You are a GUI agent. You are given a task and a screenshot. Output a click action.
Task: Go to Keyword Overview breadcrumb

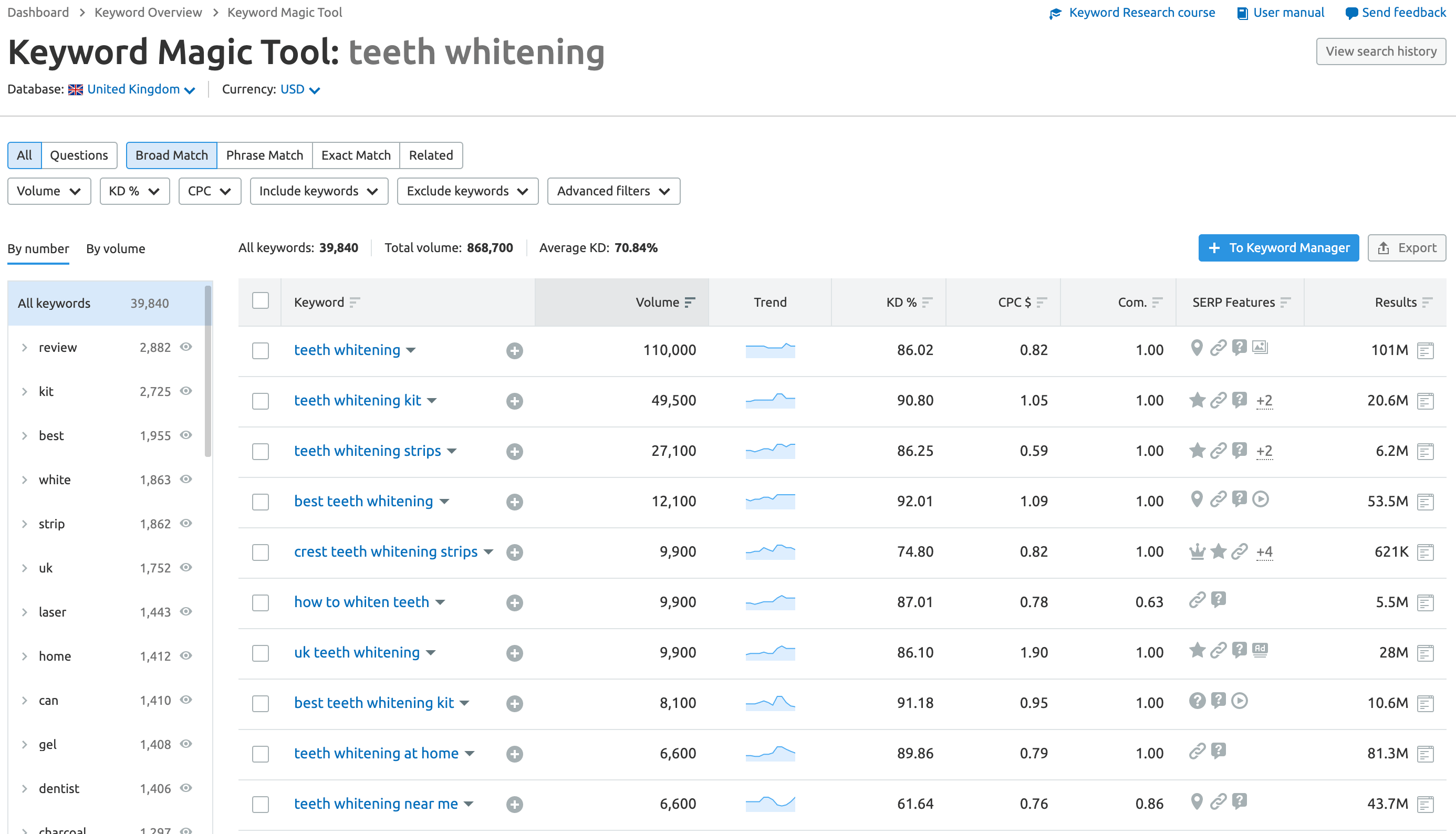[148, 12]
